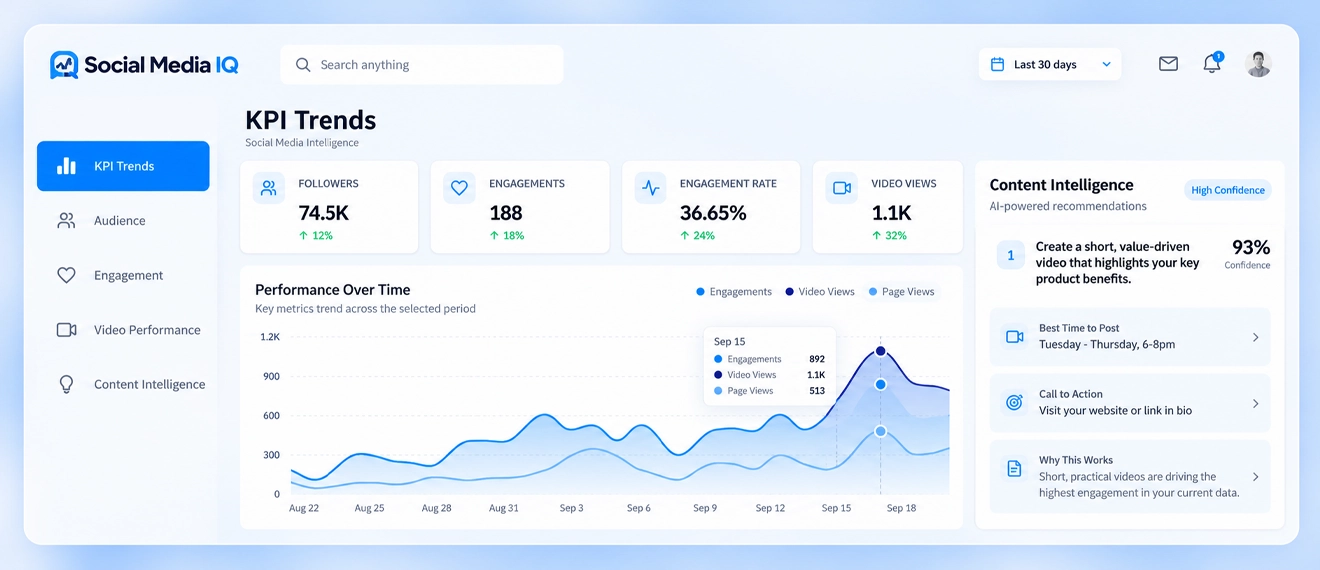1320x570 pixels.
Task: Click the Engagement Rate 36.65% value
Action: pyautogui.click(x=713, y=212)
